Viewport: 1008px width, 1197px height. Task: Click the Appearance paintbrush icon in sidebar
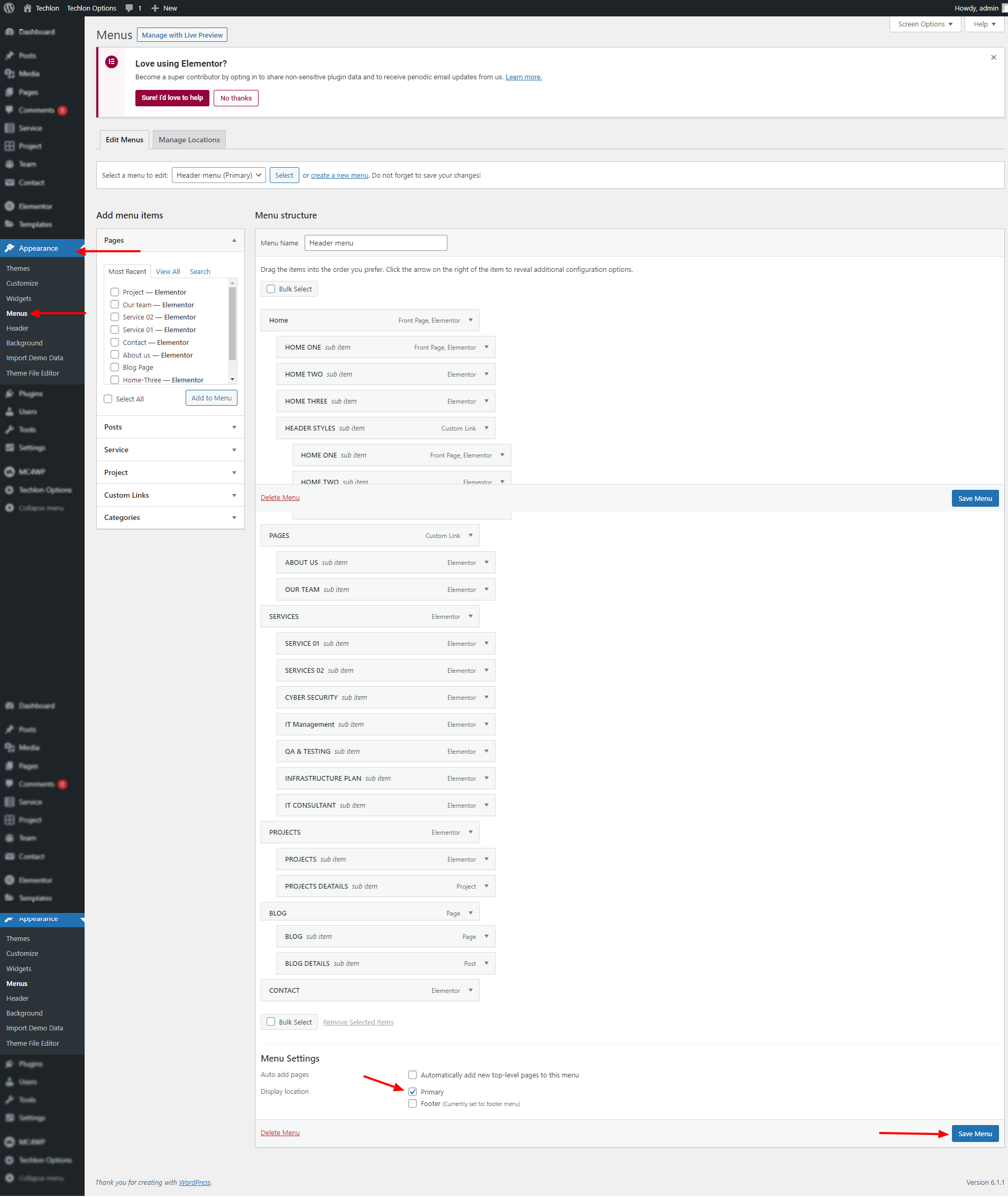(10, 248)
